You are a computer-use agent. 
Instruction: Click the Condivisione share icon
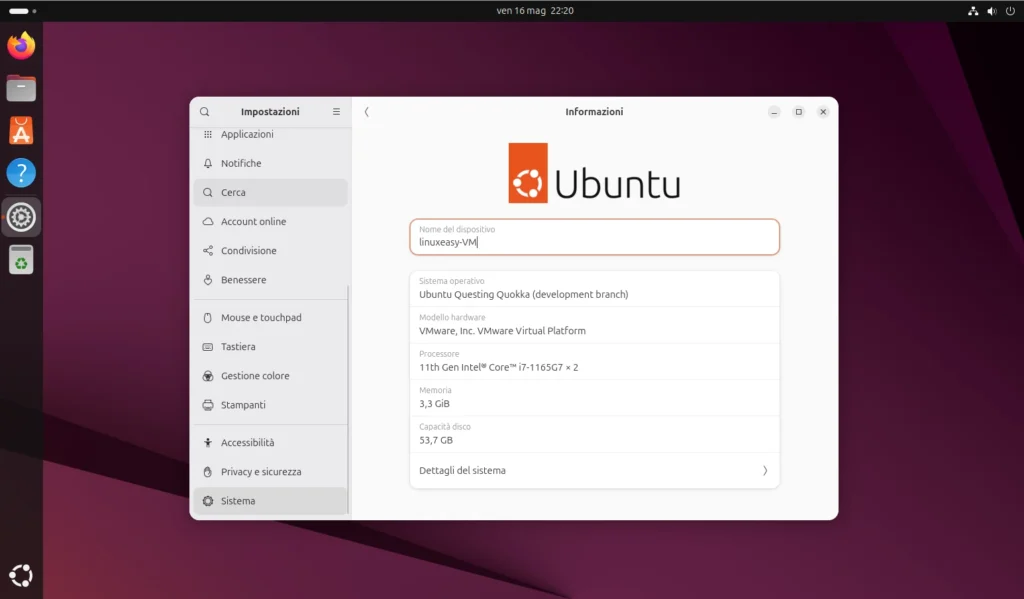(208, 251)
